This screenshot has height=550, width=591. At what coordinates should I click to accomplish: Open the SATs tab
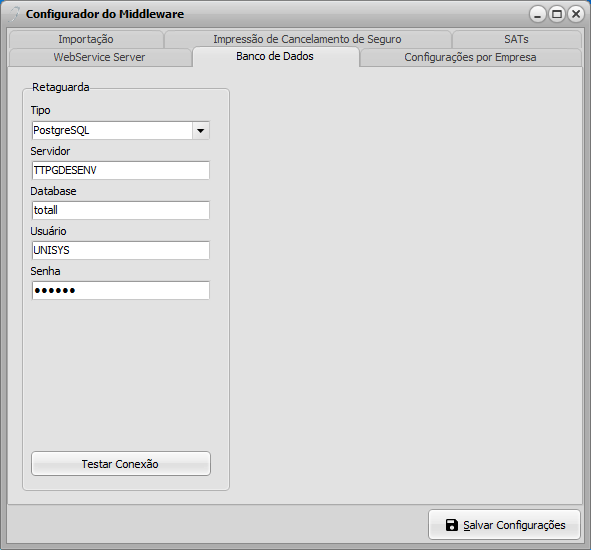pyautogui.click(x=516, y=39)
